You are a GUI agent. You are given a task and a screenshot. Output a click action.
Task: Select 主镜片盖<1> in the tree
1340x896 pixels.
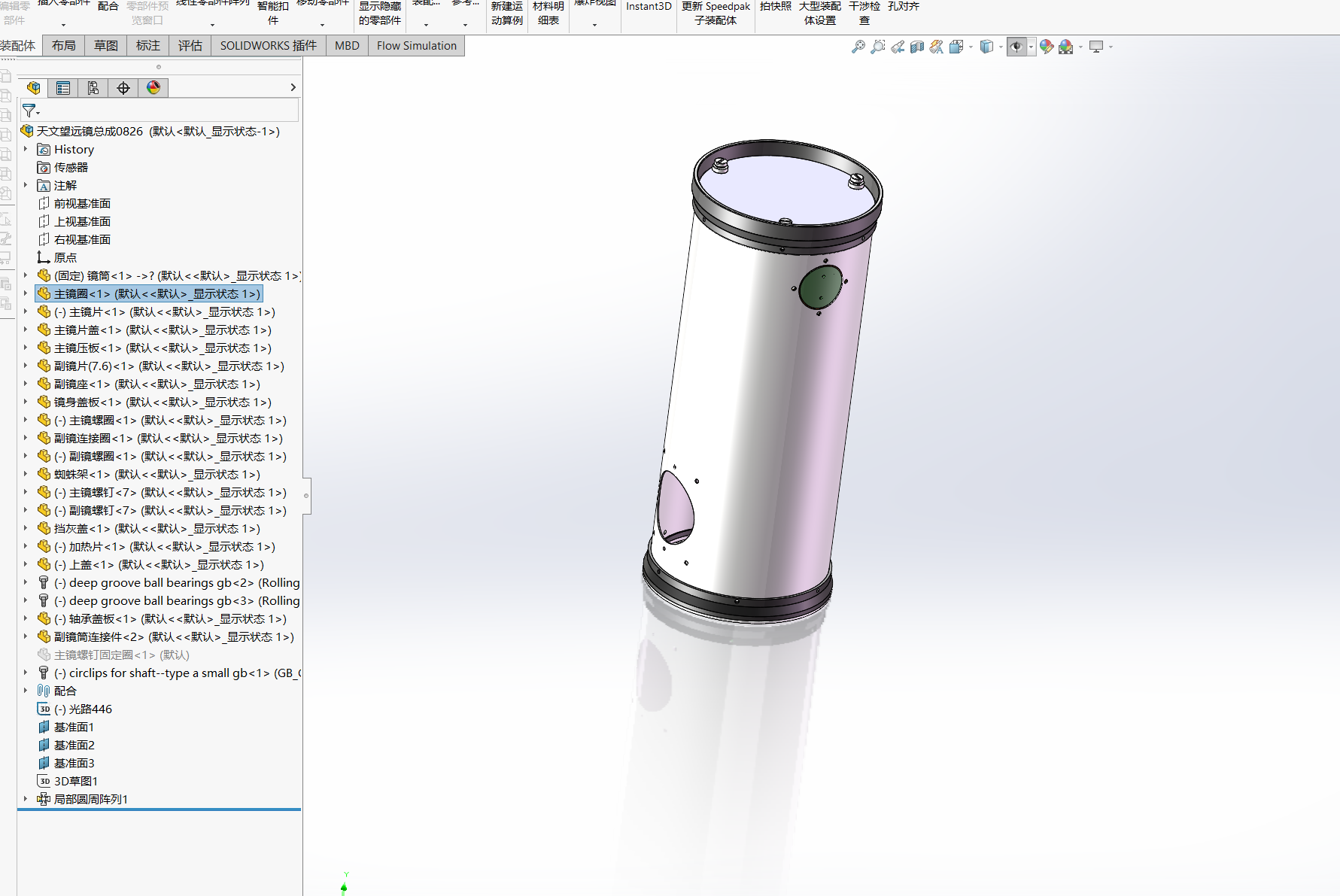[x=163, y=330]
